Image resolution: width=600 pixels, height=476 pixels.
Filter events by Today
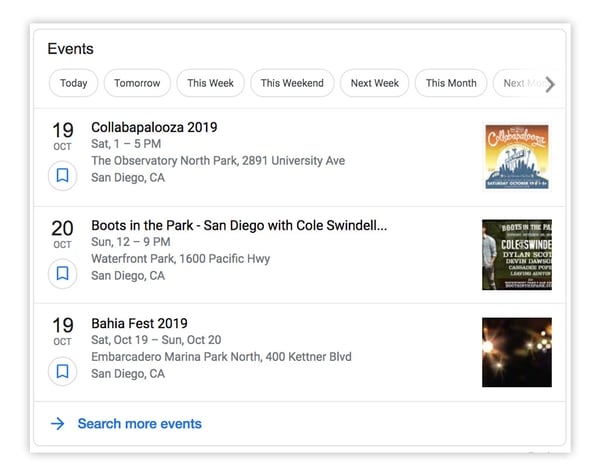click(x=73, y=83)
